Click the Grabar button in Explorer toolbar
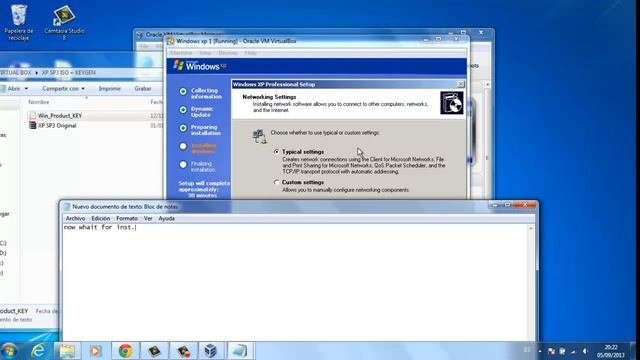This screenshot has width=640, height=360. point(143,89)
